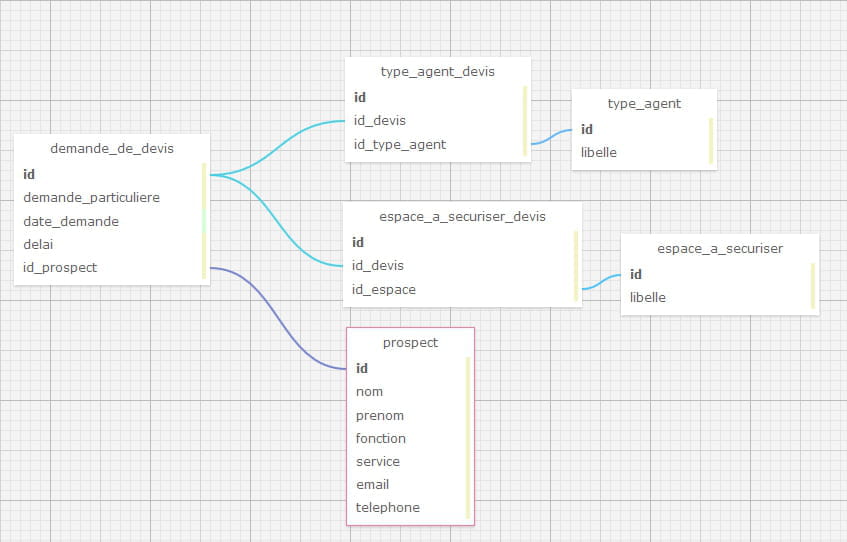Viewport: 847px width, 542px height.
Task: Select the relation line into type_agent id
Action: [x=552, y=137]
